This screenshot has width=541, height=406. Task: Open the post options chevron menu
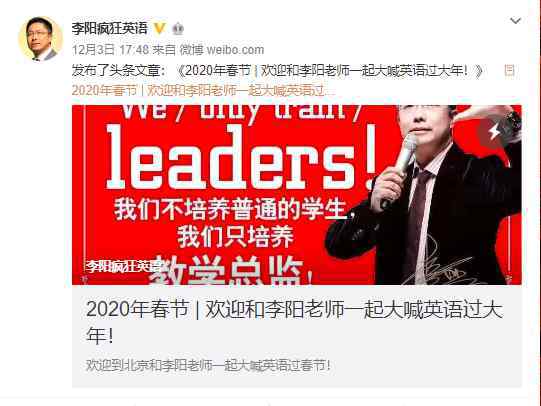click(x=515, y=21)
